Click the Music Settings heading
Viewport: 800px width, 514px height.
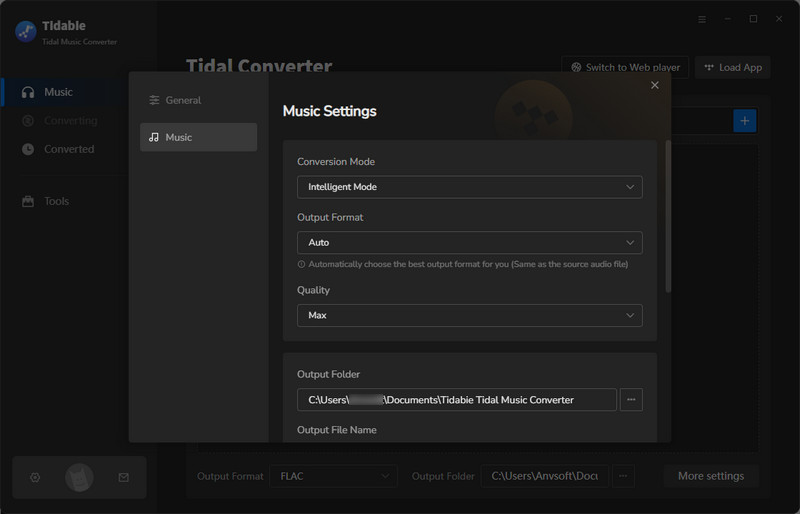330,111
